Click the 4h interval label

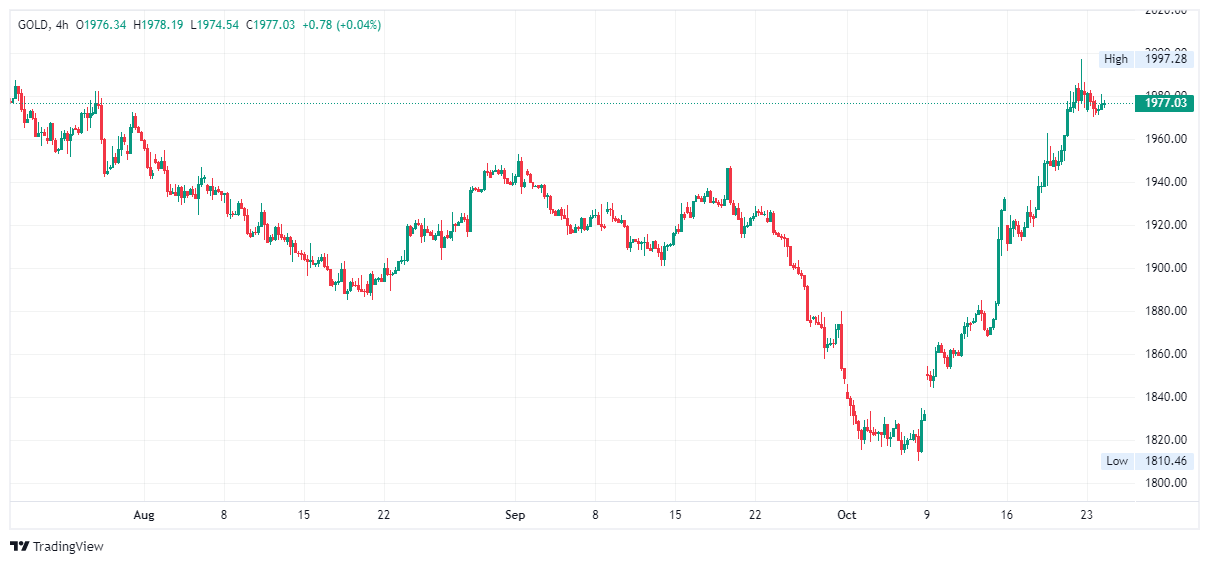[x=62, y=24]
